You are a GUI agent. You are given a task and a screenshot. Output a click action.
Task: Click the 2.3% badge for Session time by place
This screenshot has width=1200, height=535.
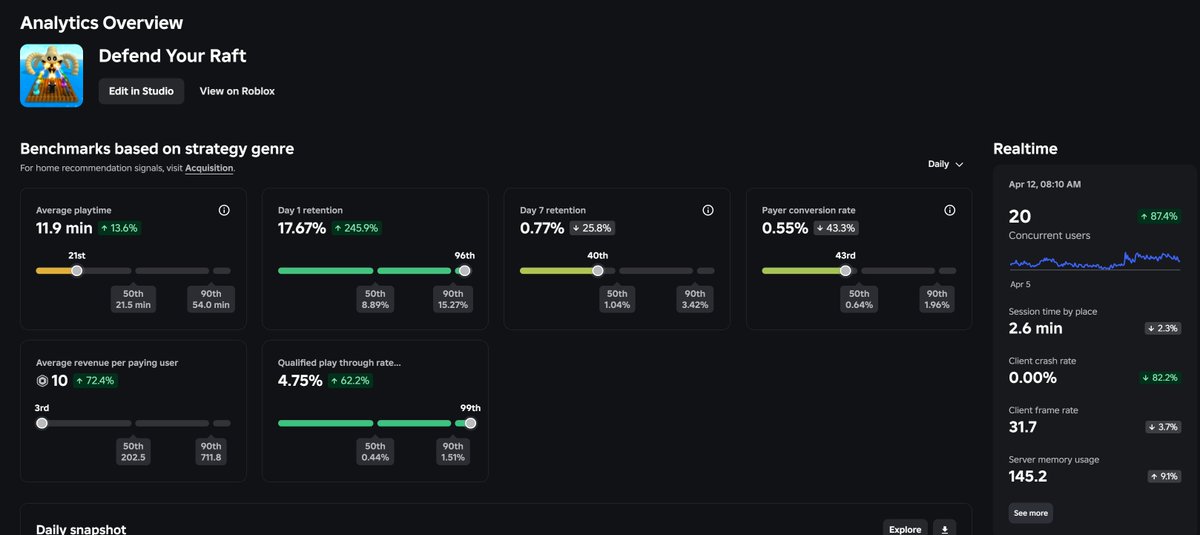(1162, 328)
